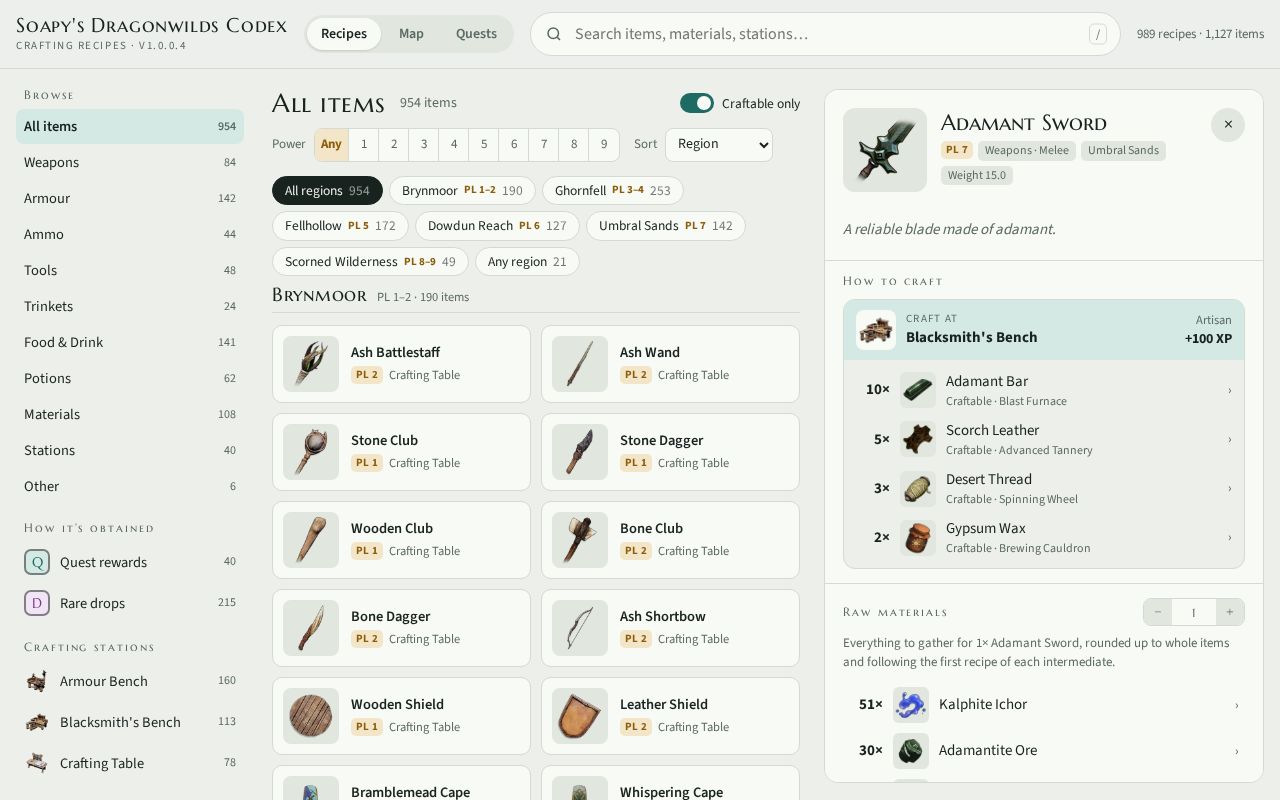
Task: Click the Bone Club item icon
Action: coord(580,540)
